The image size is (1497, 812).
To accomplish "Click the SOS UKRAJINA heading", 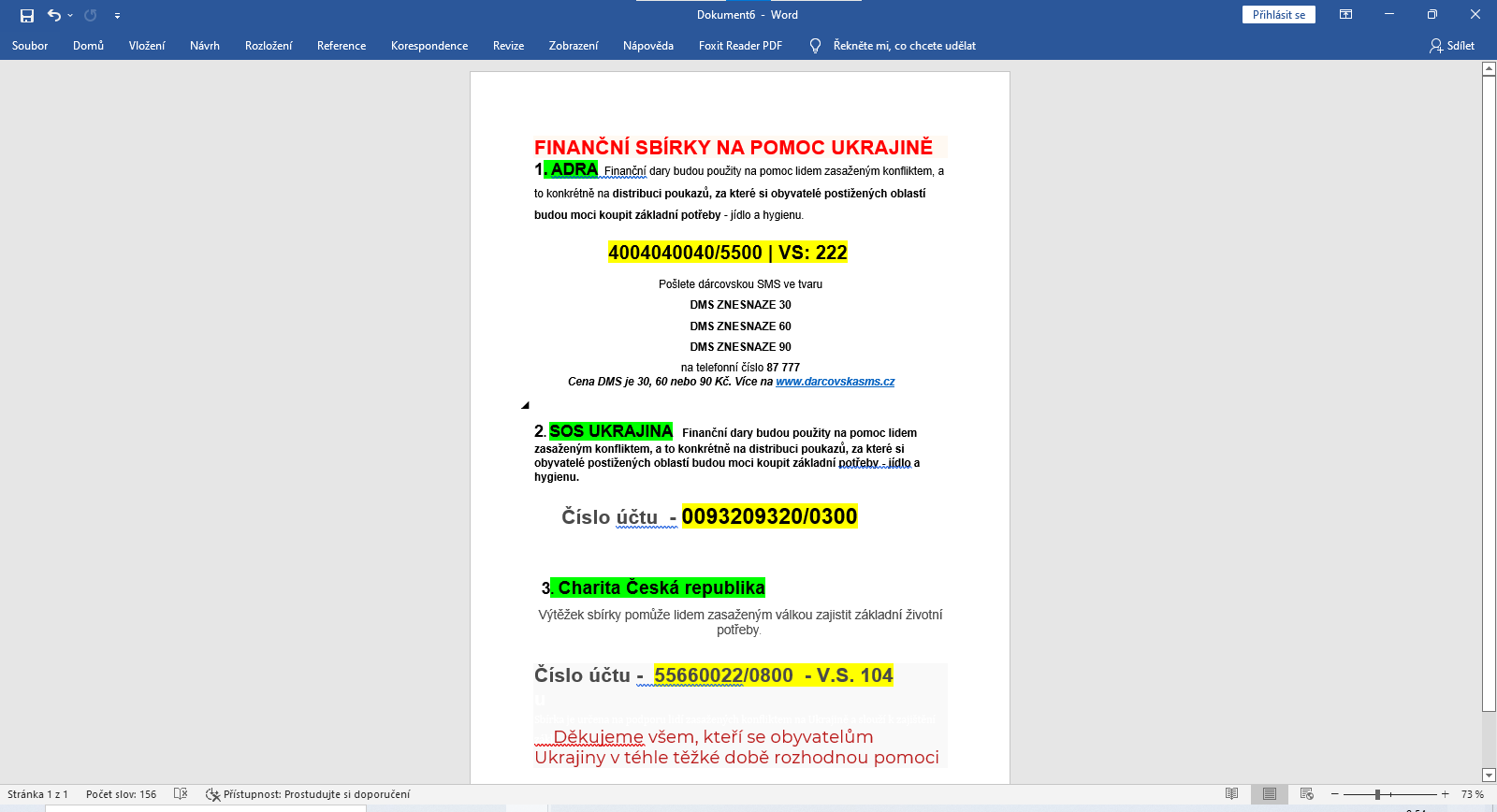I will (611, 431).
